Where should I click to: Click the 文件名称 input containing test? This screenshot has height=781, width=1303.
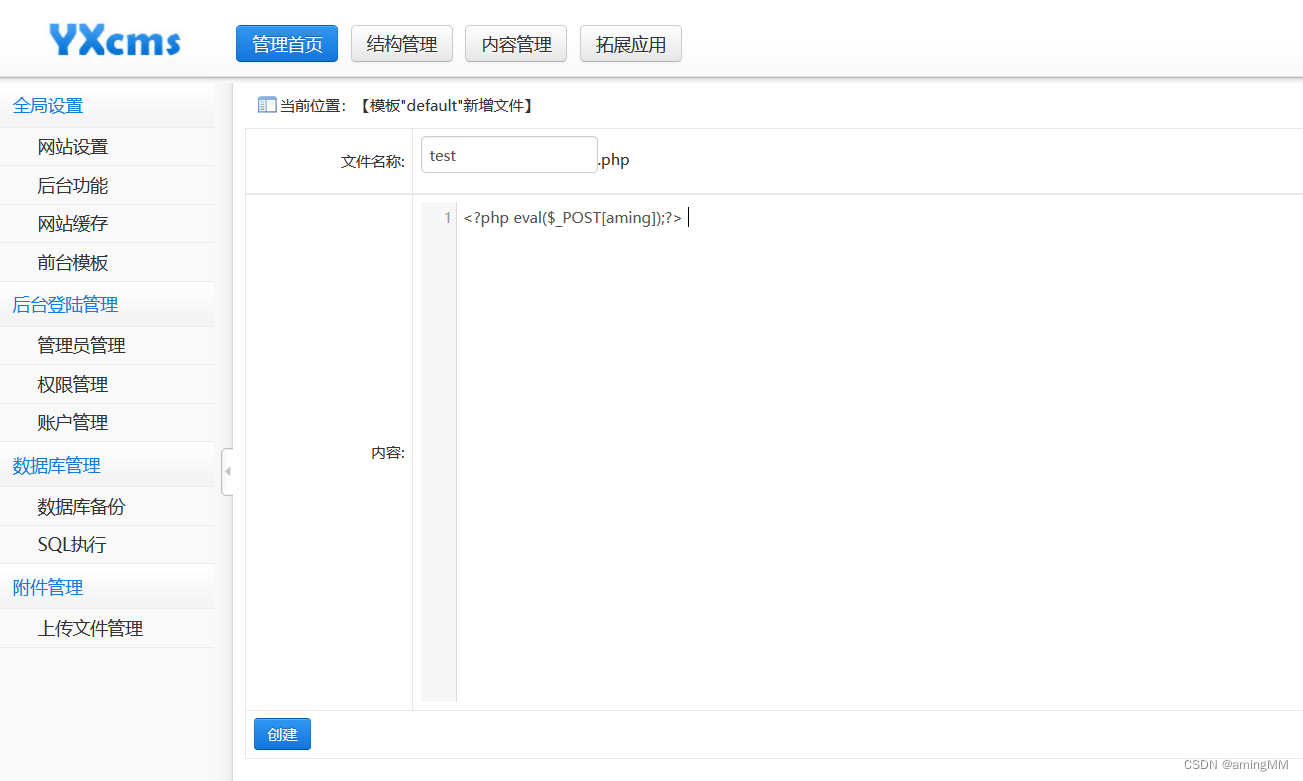point(509,155)
